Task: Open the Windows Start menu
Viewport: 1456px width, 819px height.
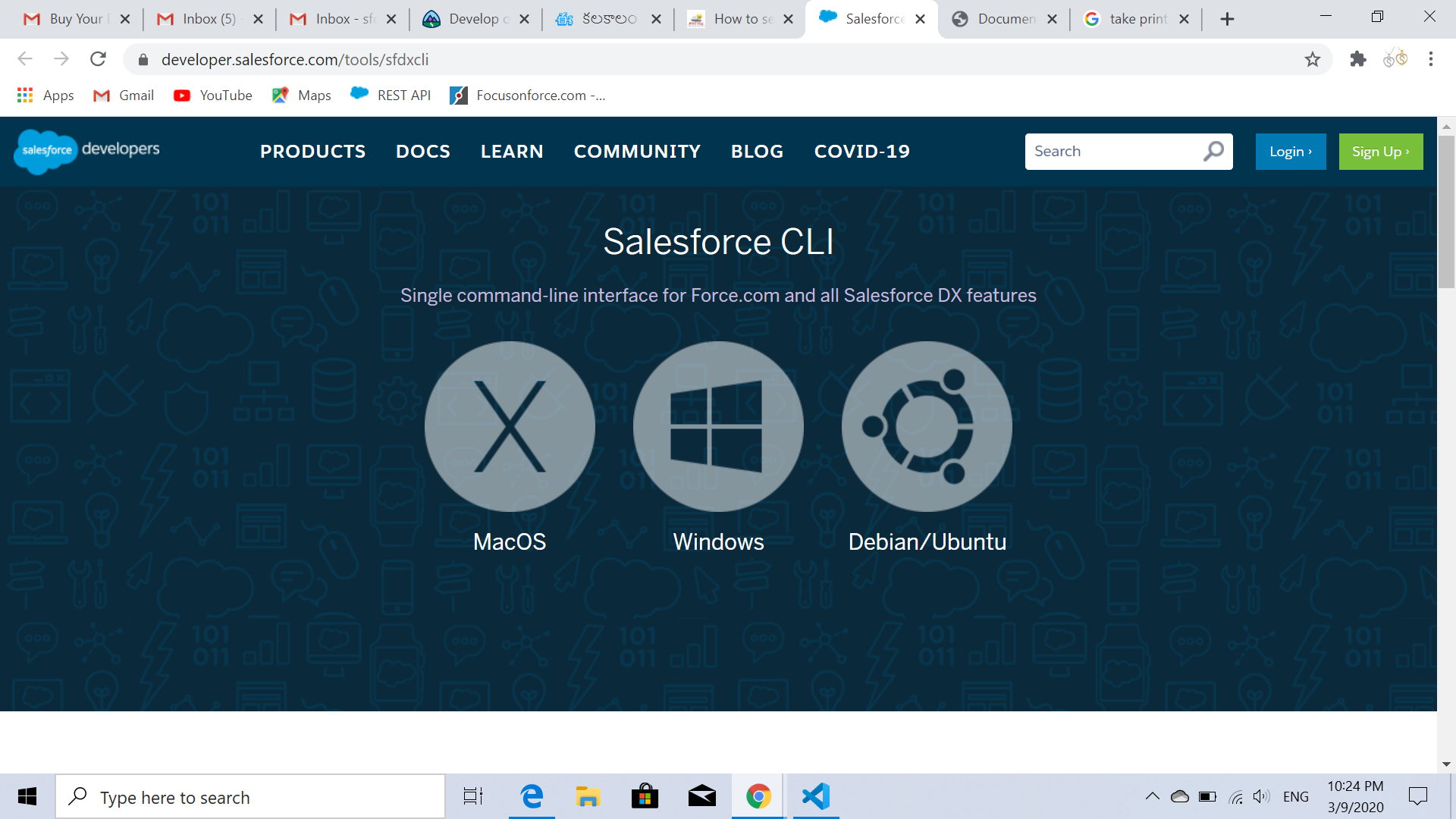Action: [x=27, y=796]
